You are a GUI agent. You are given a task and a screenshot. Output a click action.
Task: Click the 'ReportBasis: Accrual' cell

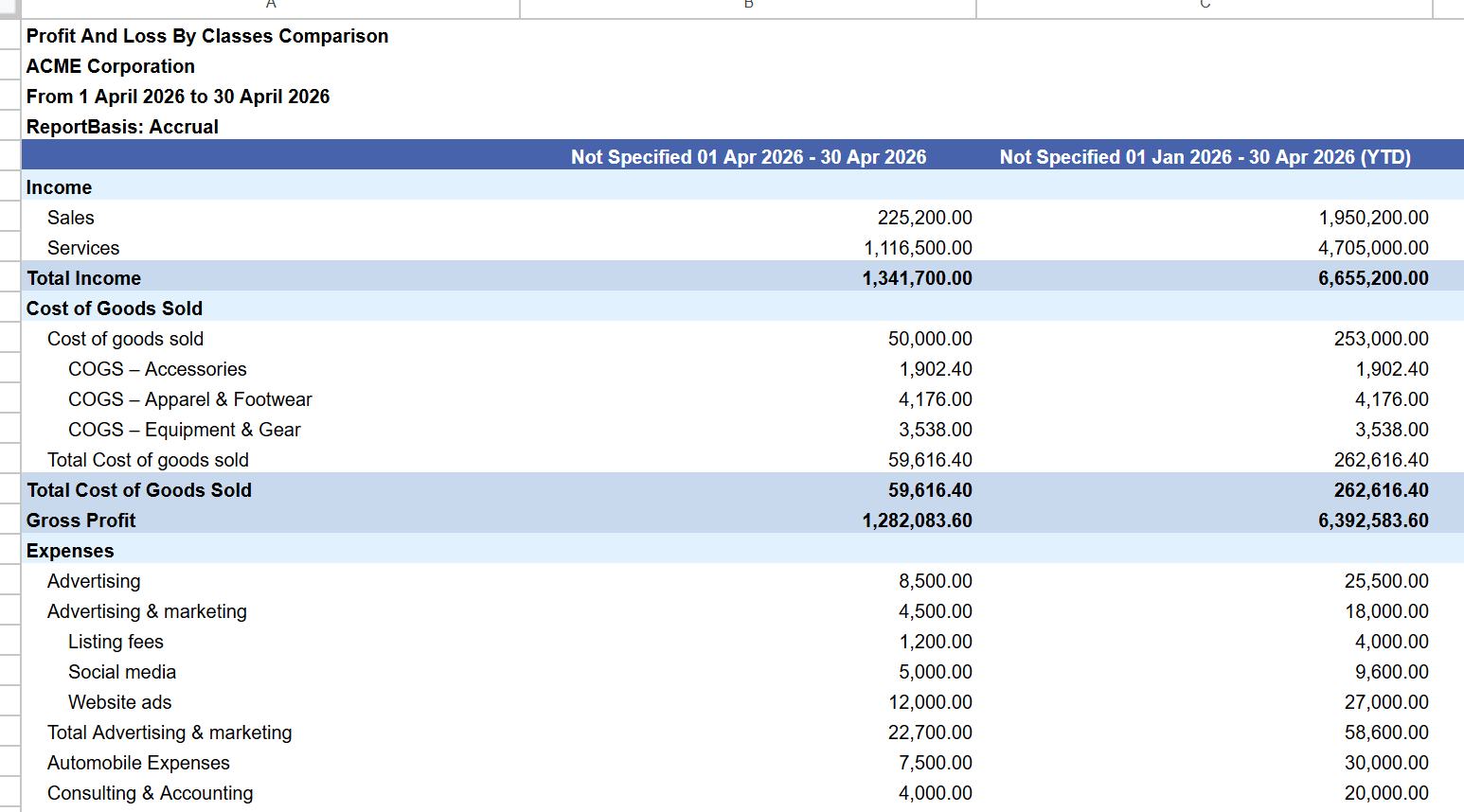pos(122,127)
